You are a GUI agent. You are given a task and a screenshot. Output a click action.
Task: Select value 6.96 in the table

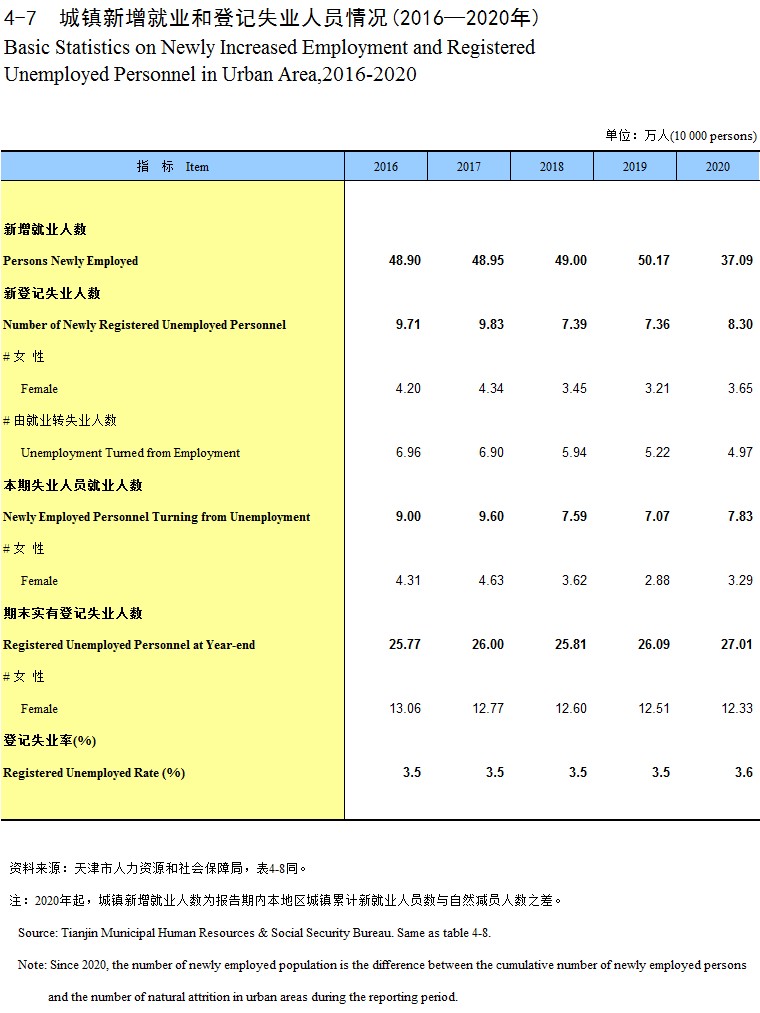coord(408,452)
